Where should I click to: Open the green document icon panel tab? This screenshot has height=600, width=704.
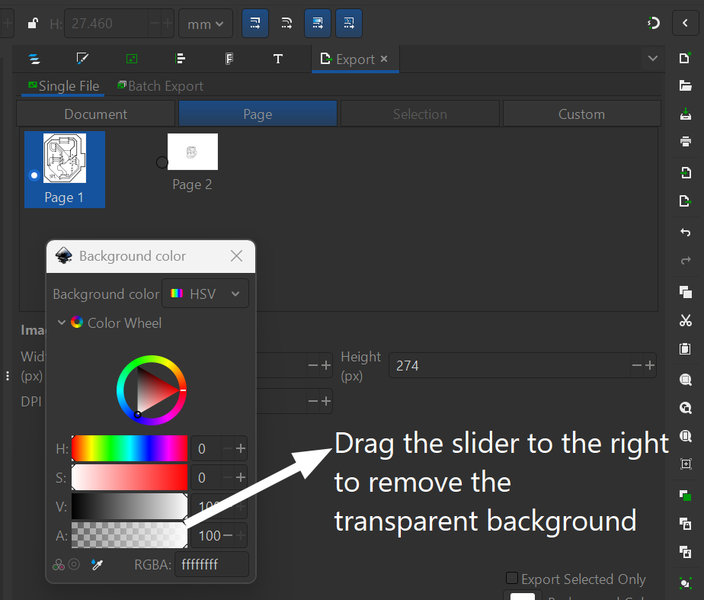[x=132, y=59]
